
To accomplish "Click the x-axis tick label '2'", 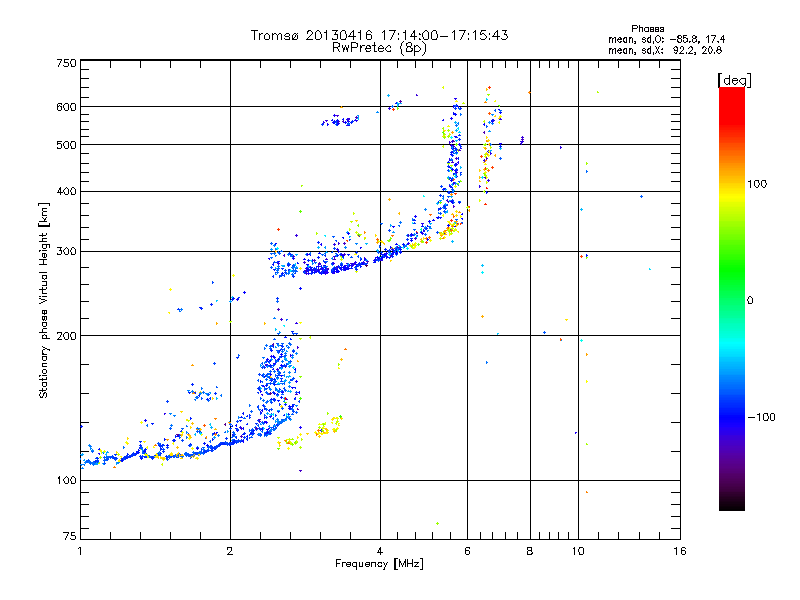I will (x=230, y=551).
